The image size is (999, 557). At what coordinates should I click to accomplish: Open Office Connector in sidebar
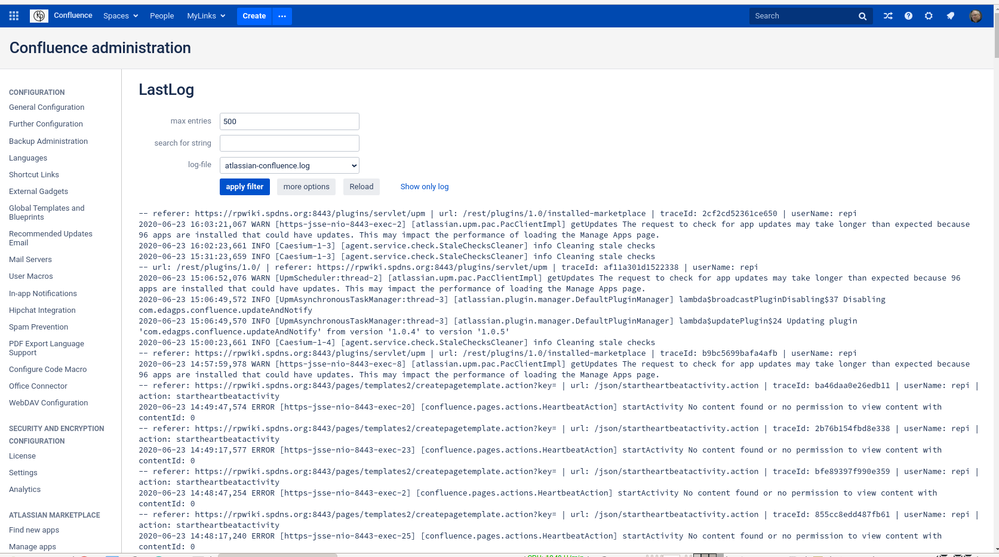pyautogui.click(x=38, y=386)
